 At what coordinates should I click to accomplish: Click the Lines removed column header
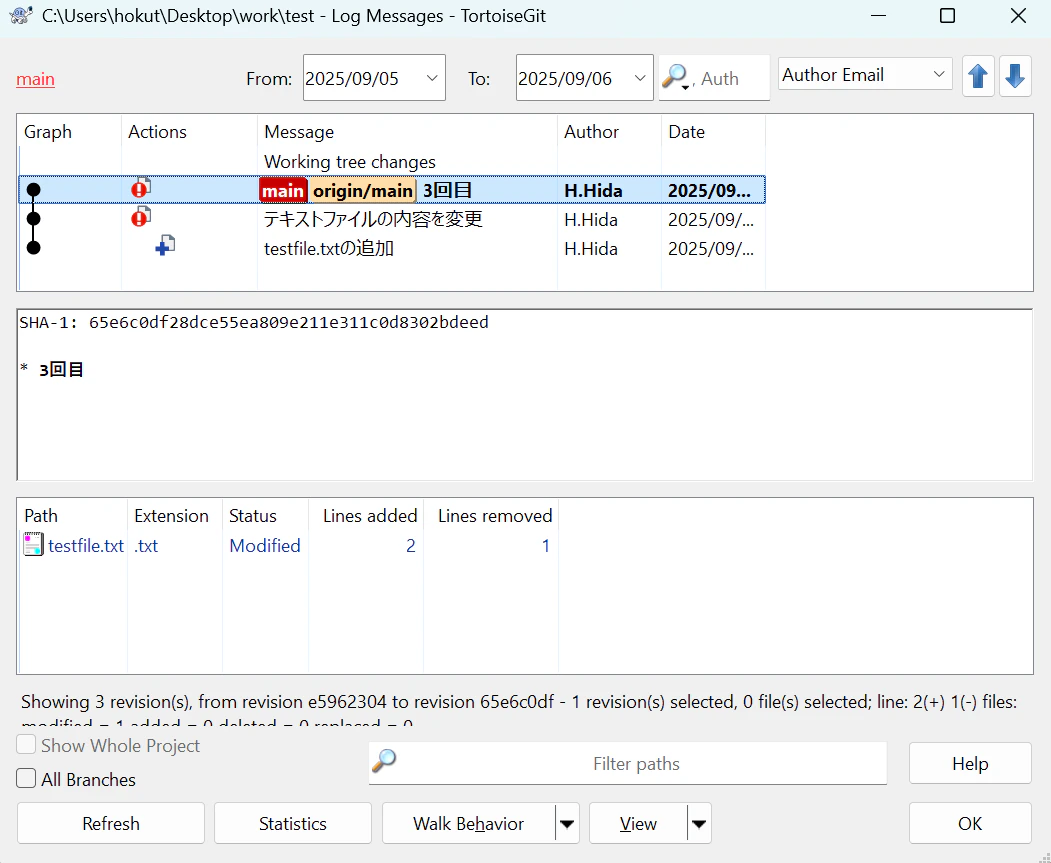pyautogui.click(x=491, y=516)
